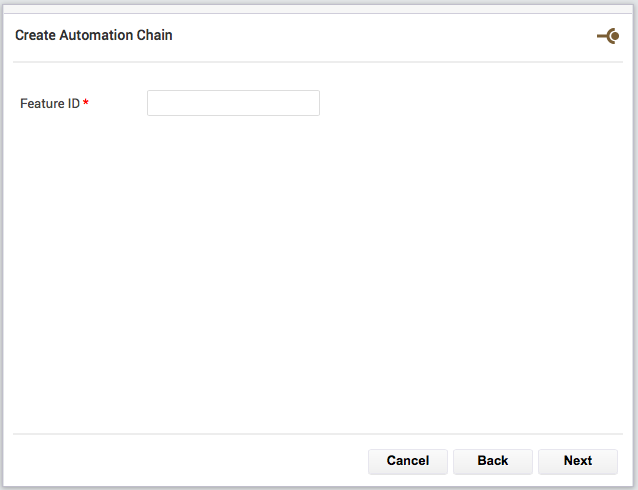Place cursor in required Feature ID field
The width and height of the screenshot is (638, 490).
(x=233, y=103)
